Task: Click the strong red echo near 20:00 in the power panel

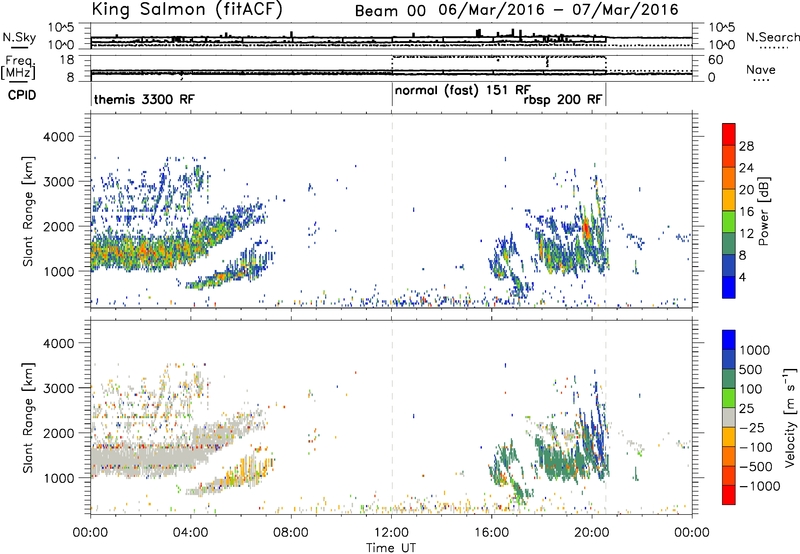Action: pos(587,228)
